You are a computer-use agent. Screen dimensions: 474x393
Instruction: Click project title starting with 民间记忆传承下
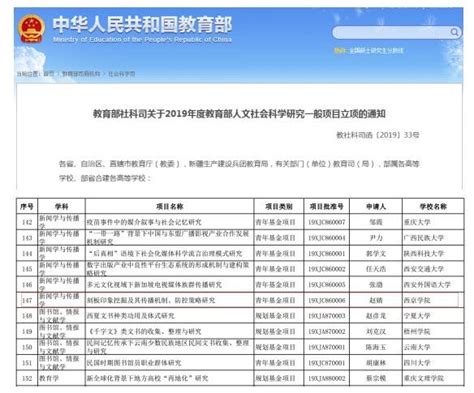point(168,347)
